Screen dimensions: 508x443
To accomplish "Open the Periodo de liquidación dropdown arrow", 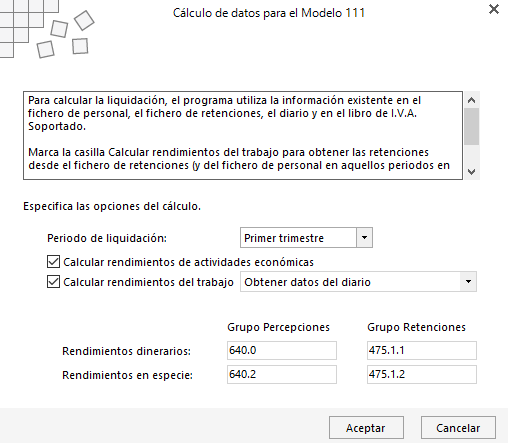I will [364, 238].
